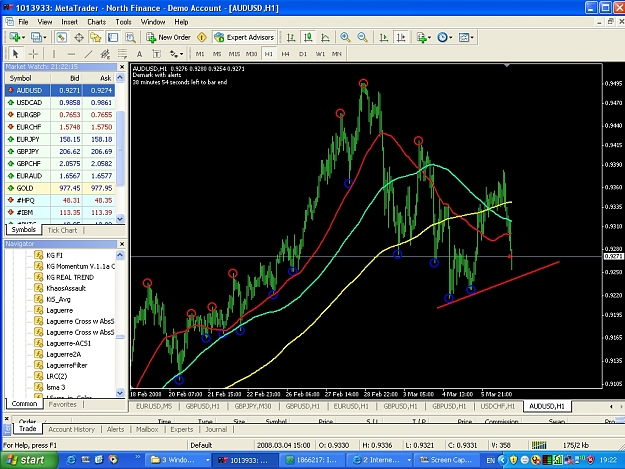Click the yellow diamond MetaEditor icon

202,37
